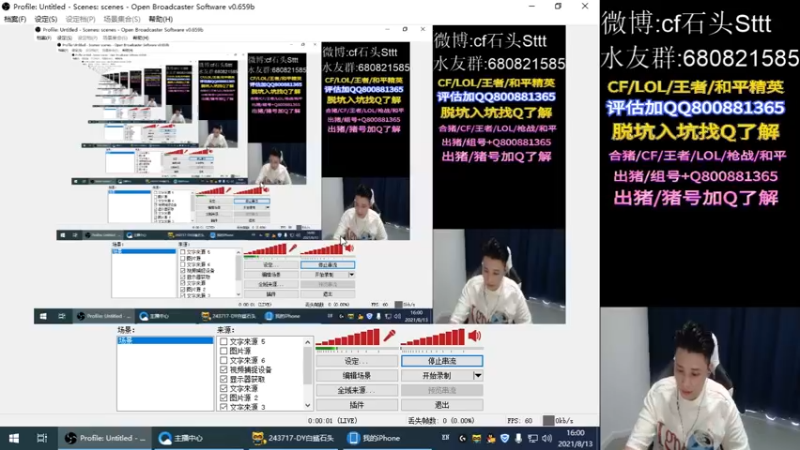Click the 插件 button

click(357, 405)
